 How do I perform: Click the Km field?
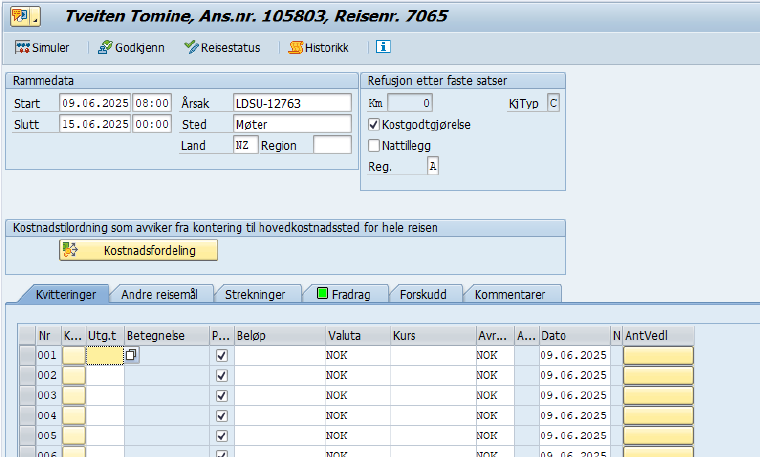click(410, 103)
